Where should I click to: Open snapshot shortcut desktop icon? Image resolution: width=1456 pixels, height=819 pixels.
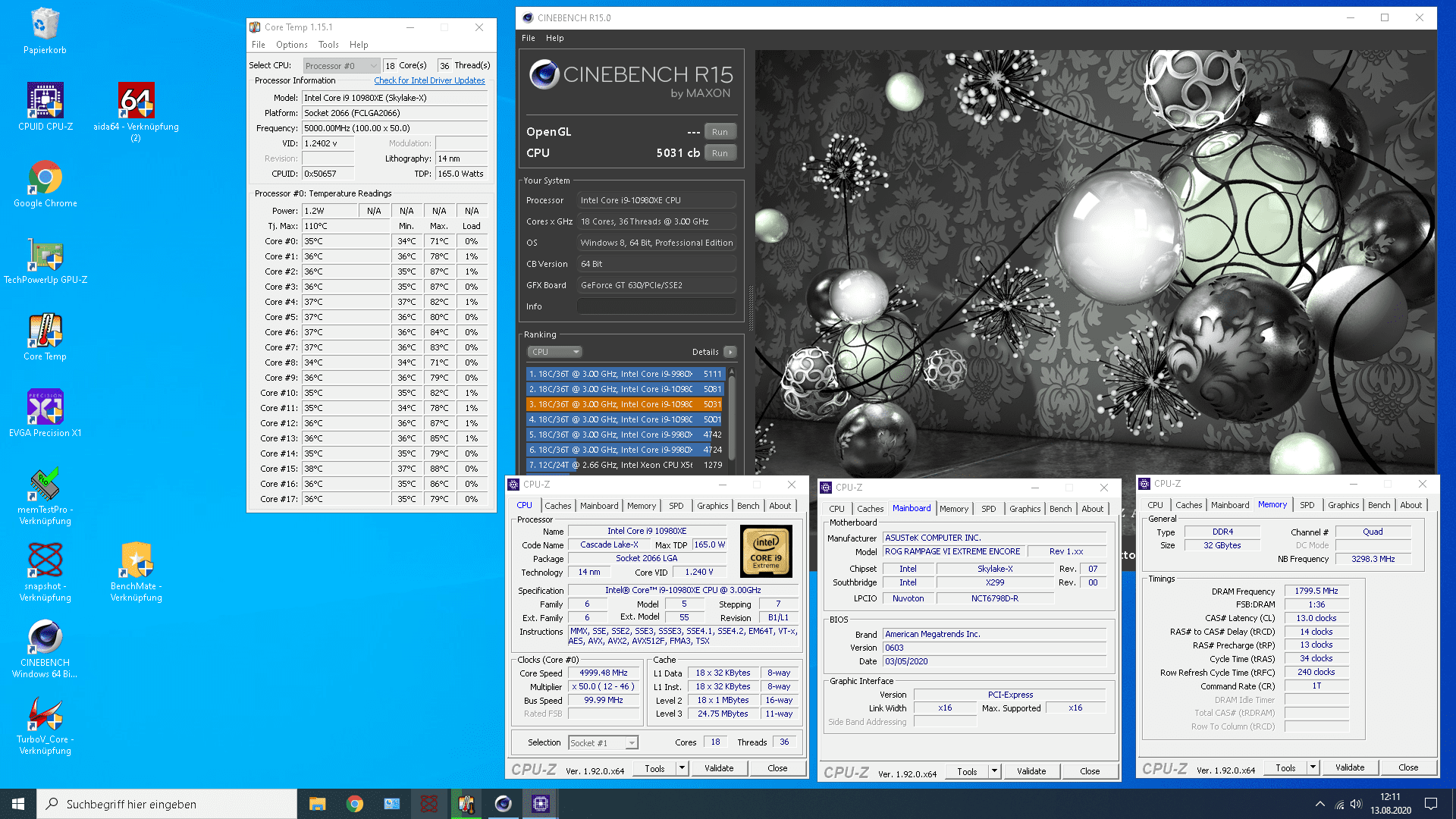click(x=45, y=572)
